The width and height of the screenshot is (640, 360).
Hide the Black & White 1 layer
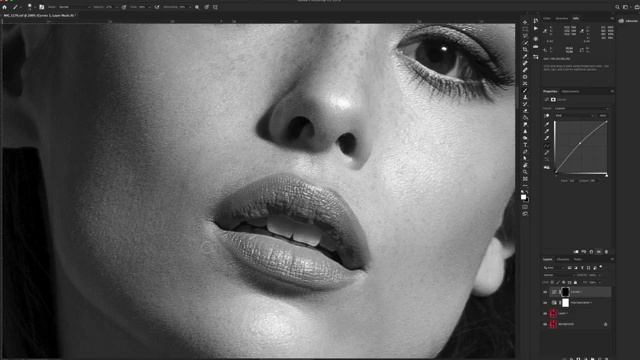[545, 303]
